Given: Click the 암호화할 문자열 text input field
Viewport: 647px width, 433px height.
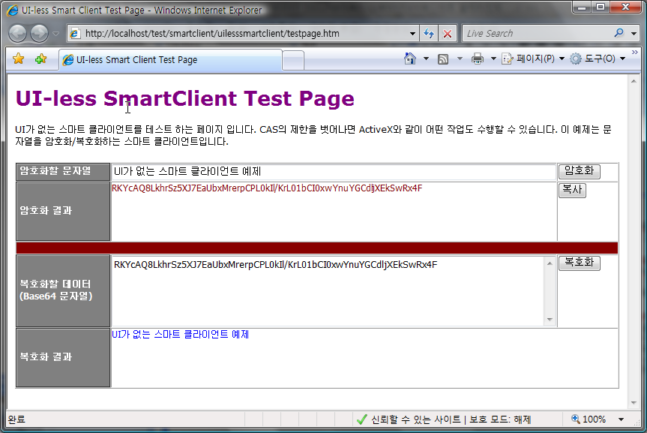Looking at the screenshot, I should point(333,172).
